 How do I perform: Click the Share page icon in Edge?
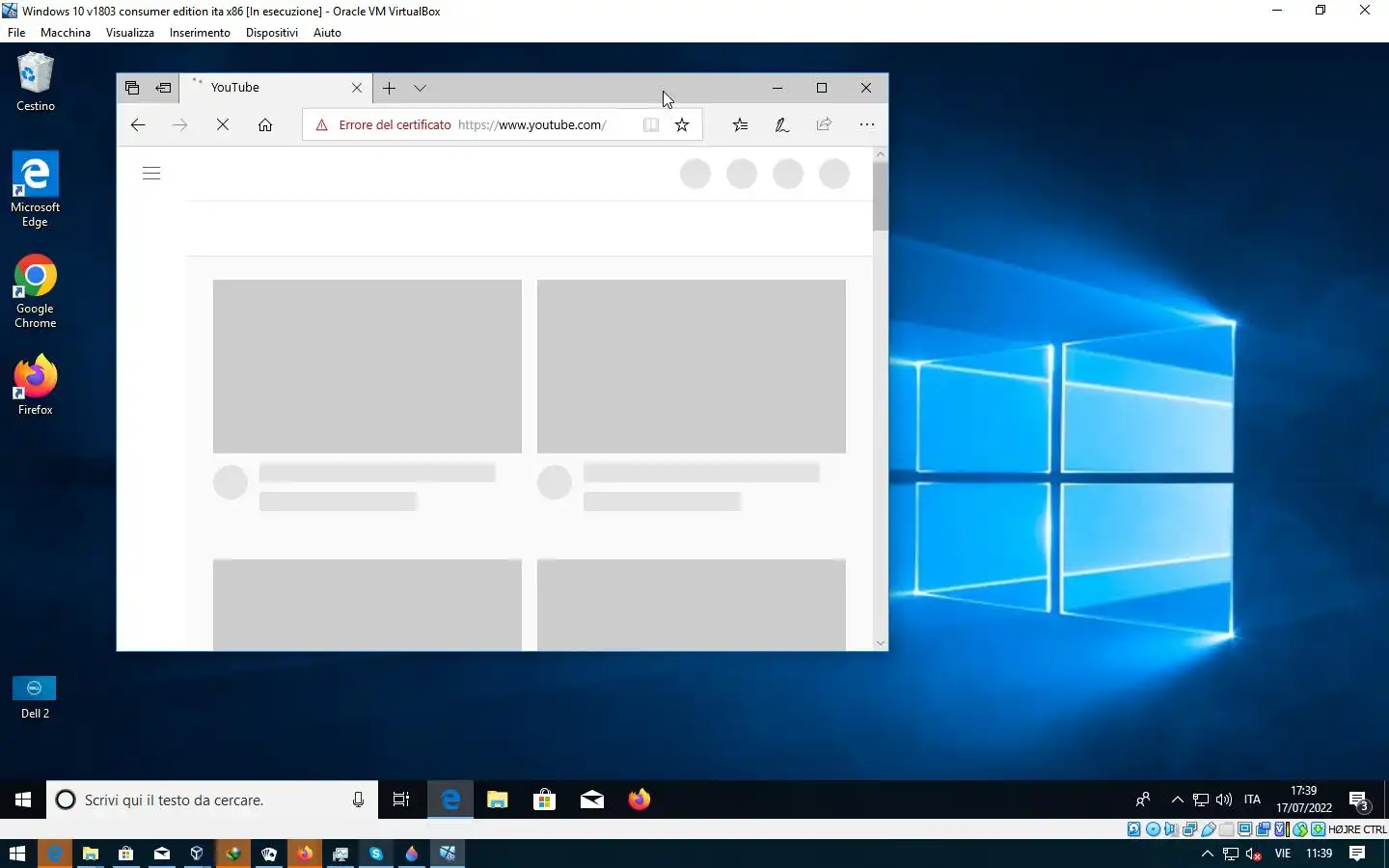click(x=824, y=124)
